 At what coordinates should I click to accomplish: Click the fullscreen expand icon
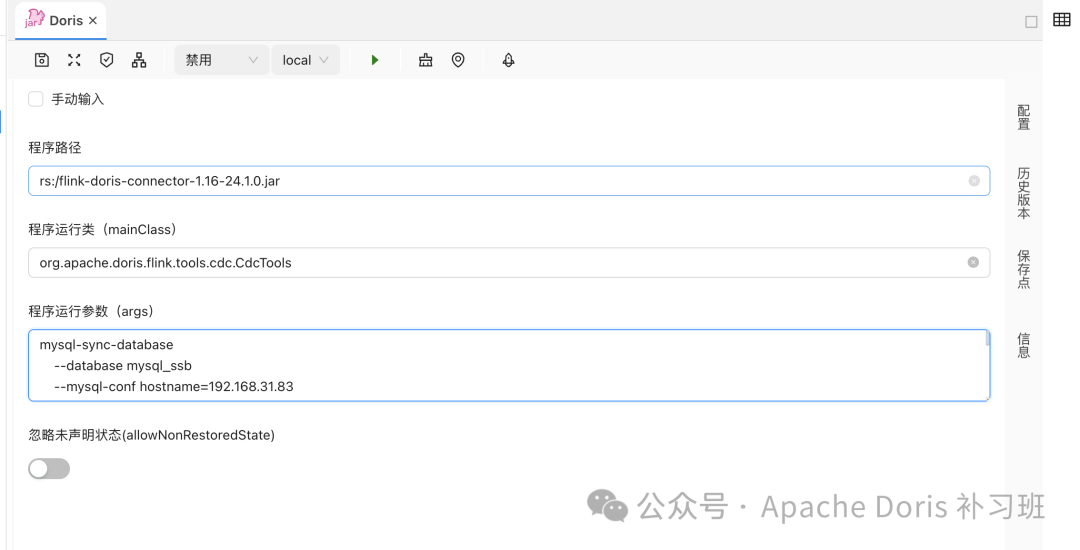(x=74, y=60)
